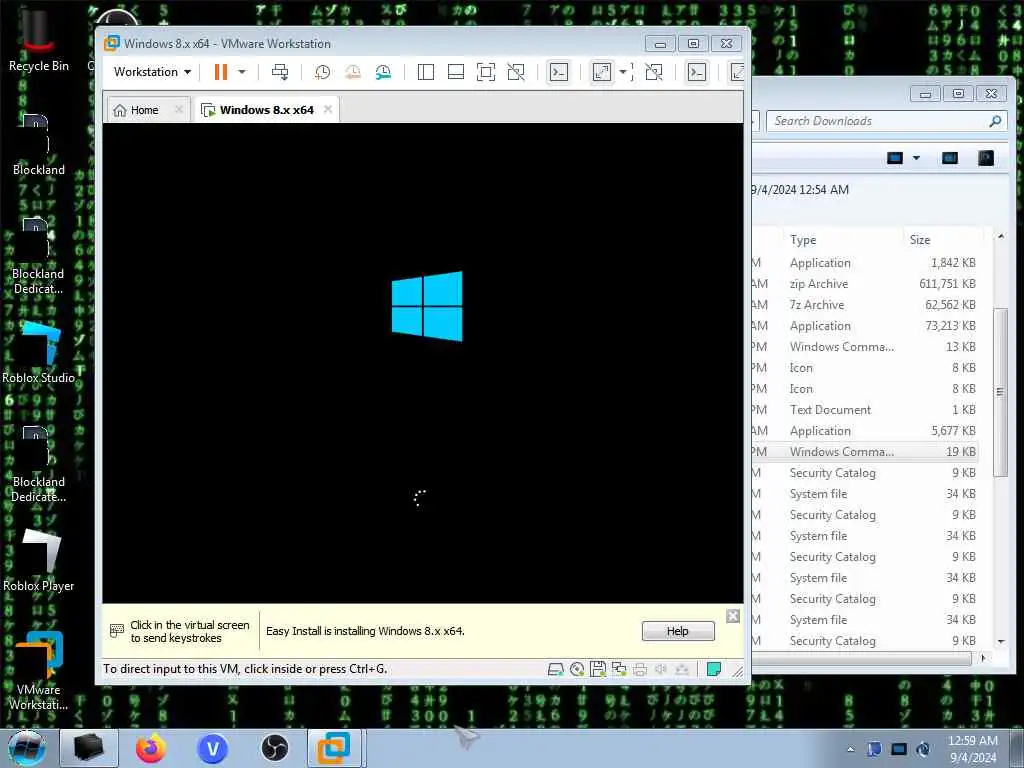Click inside the black VM screen

423,362
